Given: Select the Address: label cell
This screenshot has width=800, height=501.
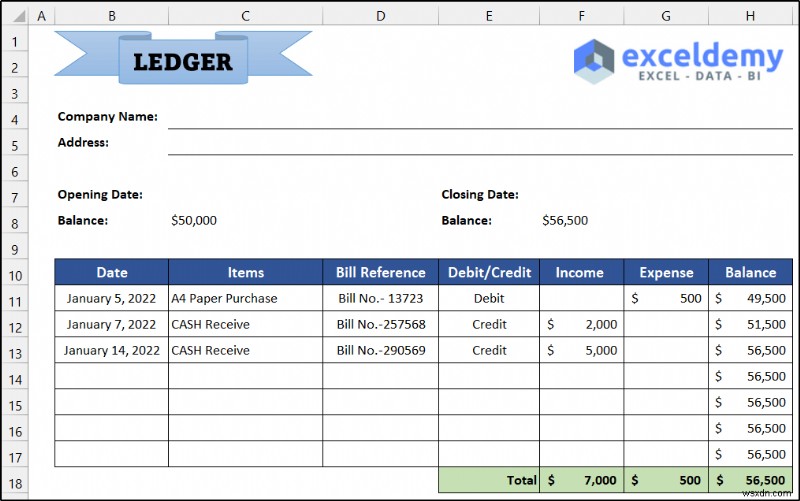Looking at the screenshot, I should 112,143.
